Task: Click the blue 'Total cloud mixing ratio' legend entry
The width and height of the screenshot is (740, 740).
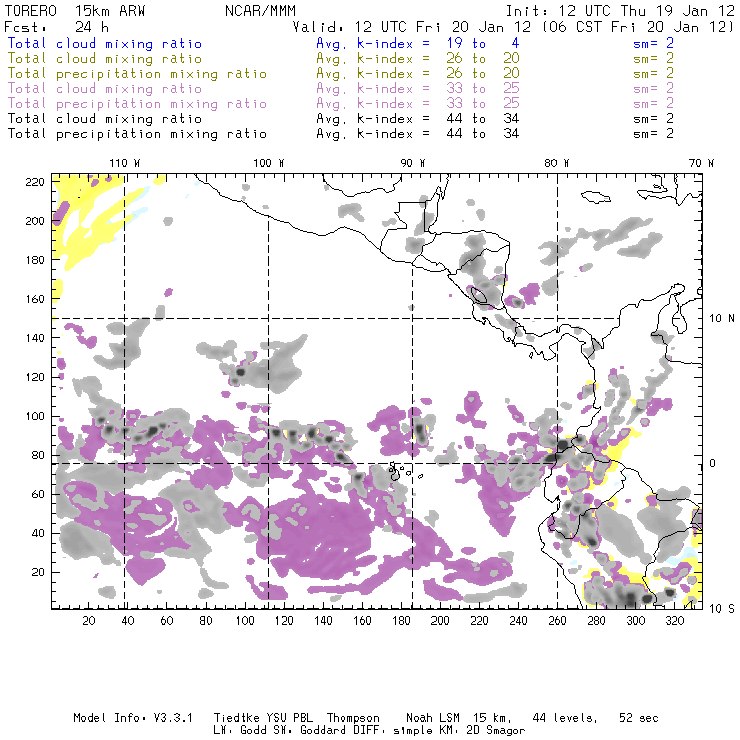Action: click(x=105, y=44)
